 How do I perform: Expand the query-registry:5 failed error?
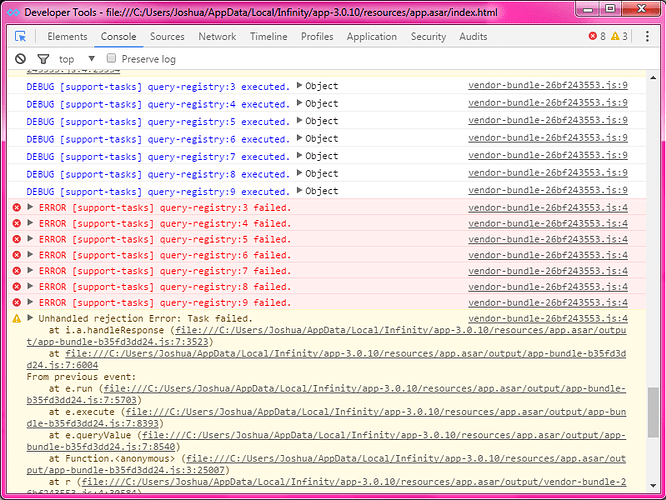click(x=30, y=239)
